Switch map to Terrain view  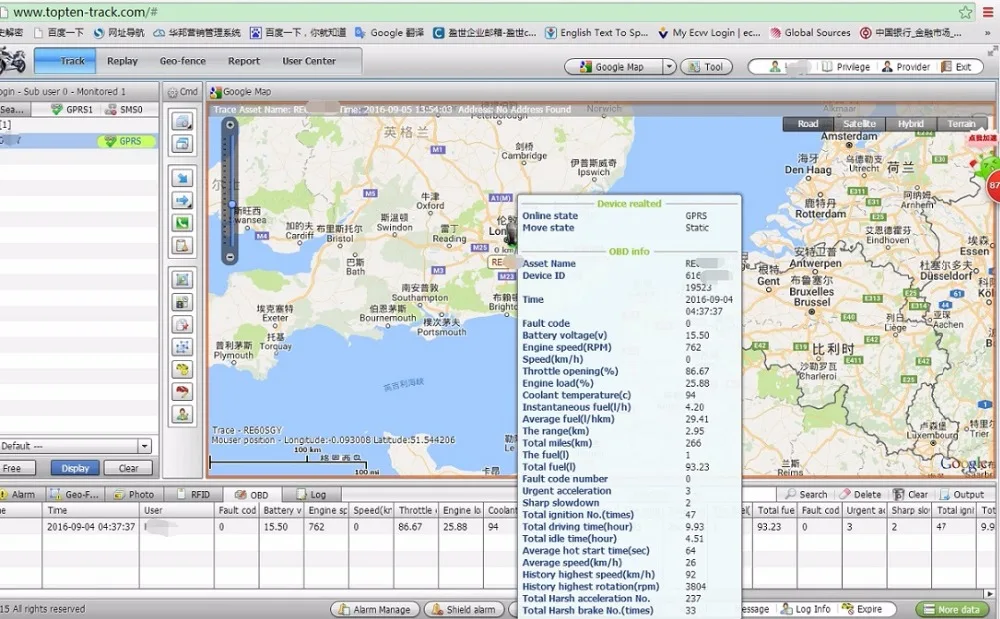[961, 124]
